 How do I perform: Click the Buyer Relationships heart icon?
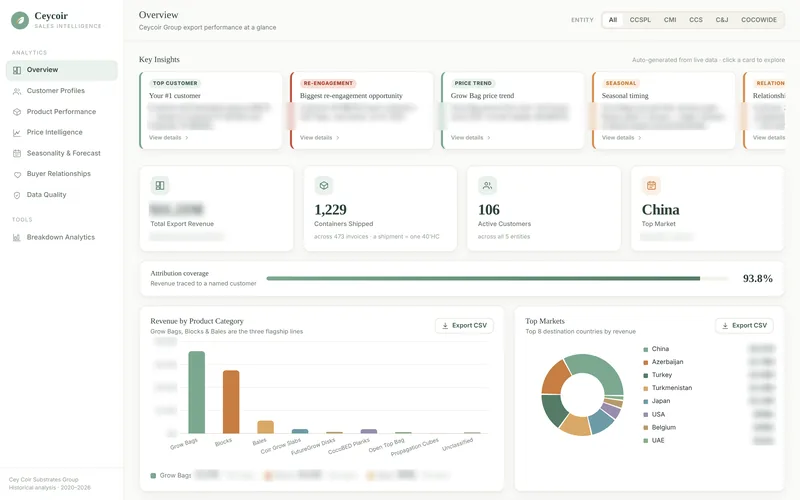tap(17, 174)
